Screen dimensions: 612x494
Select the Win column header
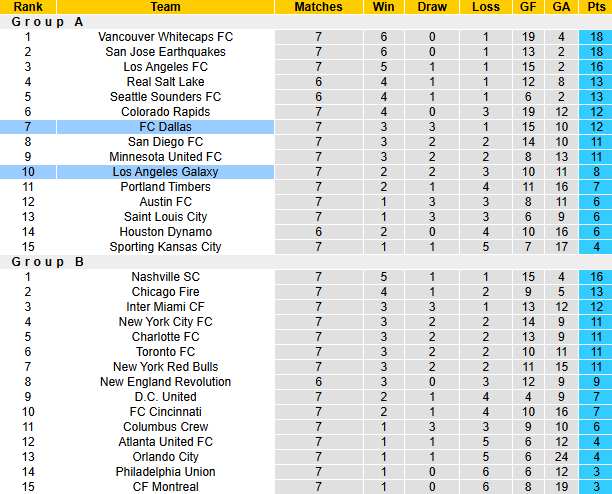pyautogui.click(x=383, y=7)
